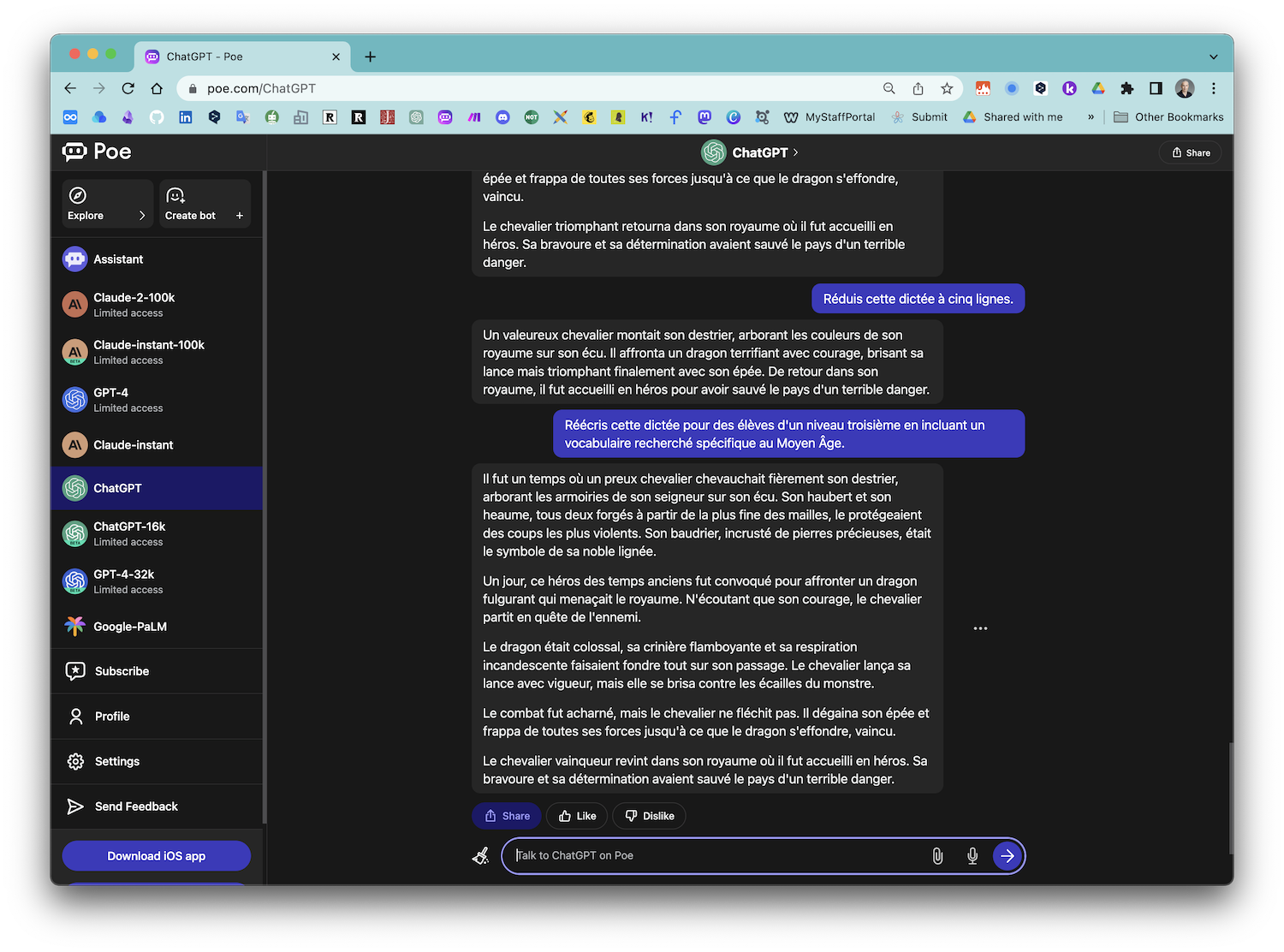Open the LinkedIn bookmark
The width and height of the screenshot is (1284, 952).
185,117
